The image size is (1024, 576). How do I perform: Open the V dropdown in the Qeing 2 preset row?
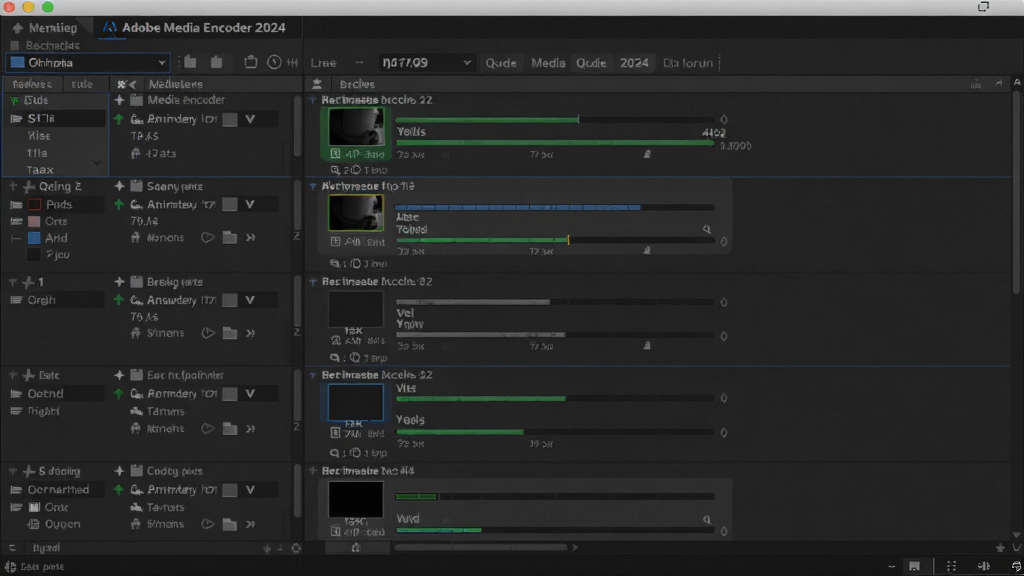(250, 204)
